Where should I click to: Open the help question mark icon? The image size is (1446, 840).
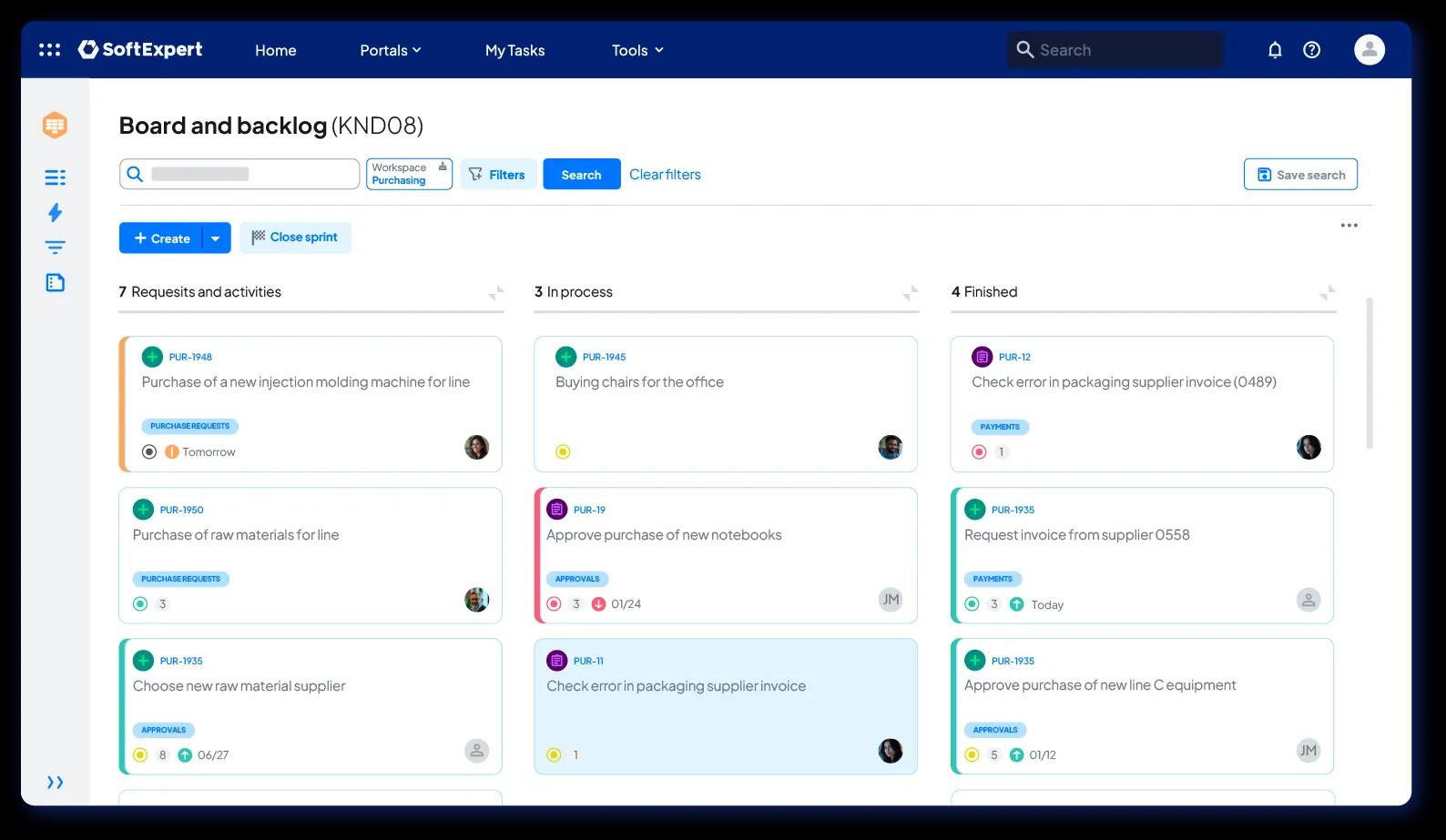tap(1311, 50)
